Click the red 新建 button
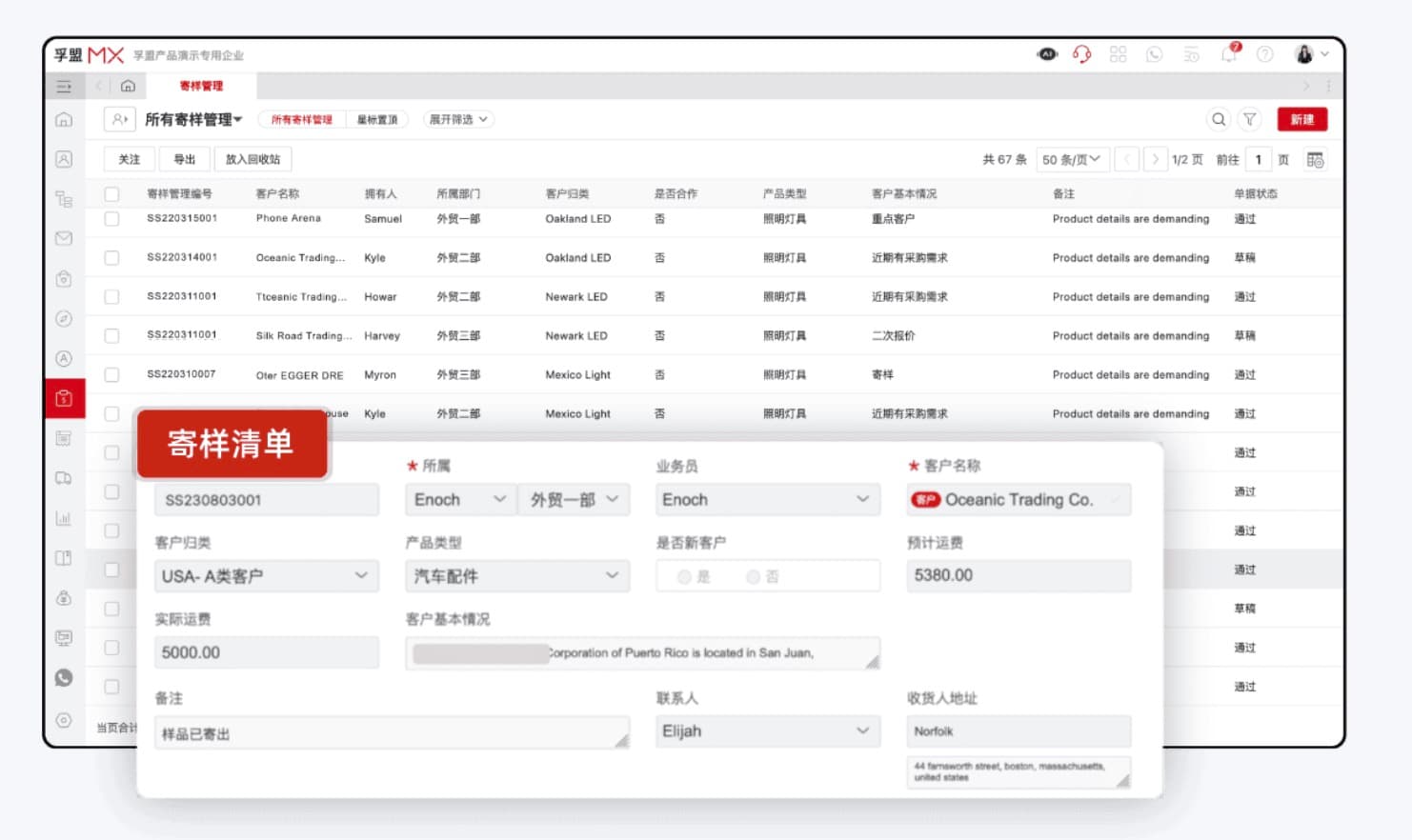Image resolution: width=1412 pixels, height=840 pixels. [x=1301, y=119]
